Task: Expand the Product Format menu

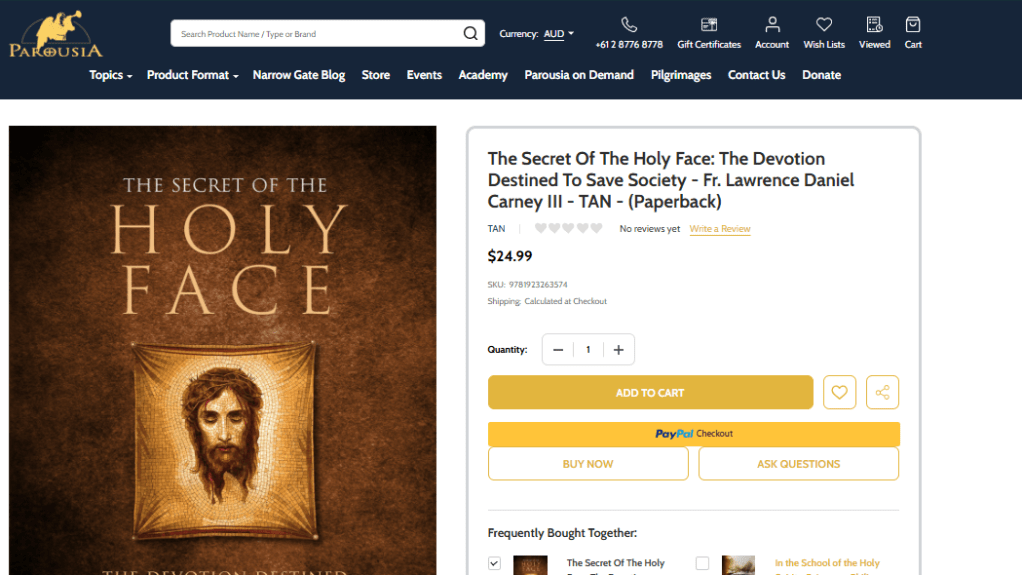Action: 192,75
